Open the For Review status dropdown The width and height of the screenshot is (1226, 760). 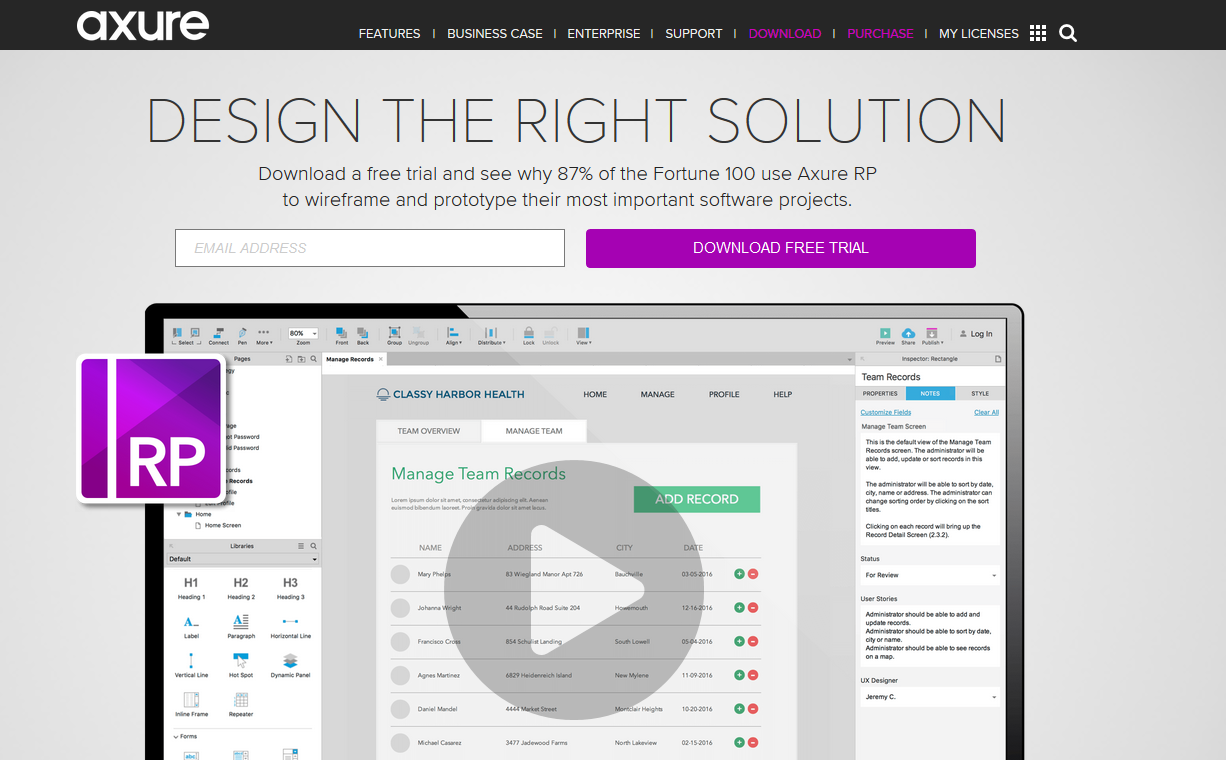(930, 575)
